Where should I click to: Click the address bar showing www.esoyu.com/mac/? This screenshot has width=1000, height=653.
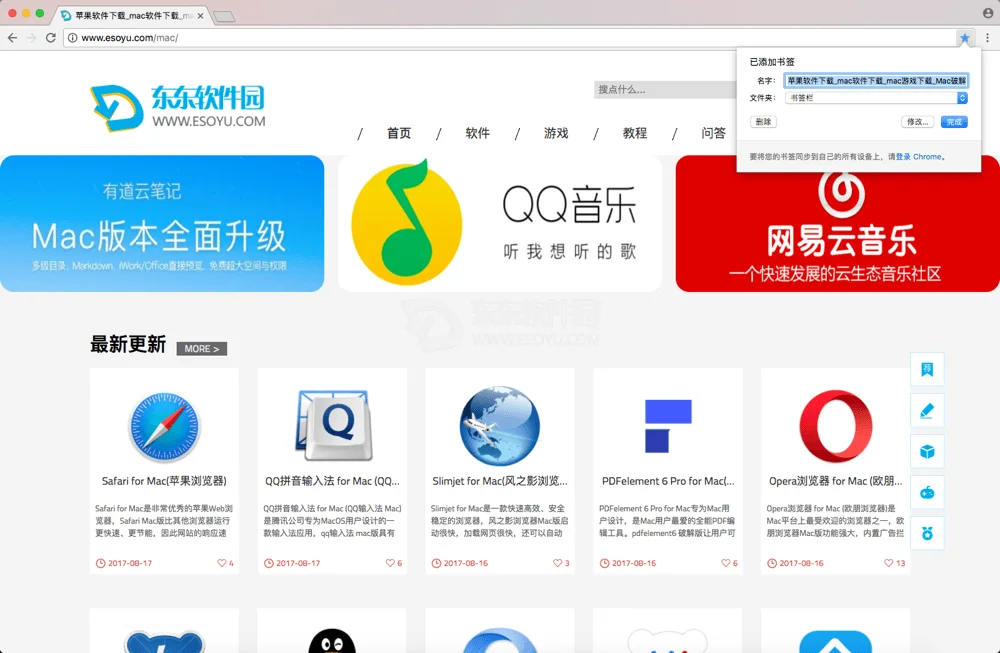pyautogui.click(x=510, y=38)
